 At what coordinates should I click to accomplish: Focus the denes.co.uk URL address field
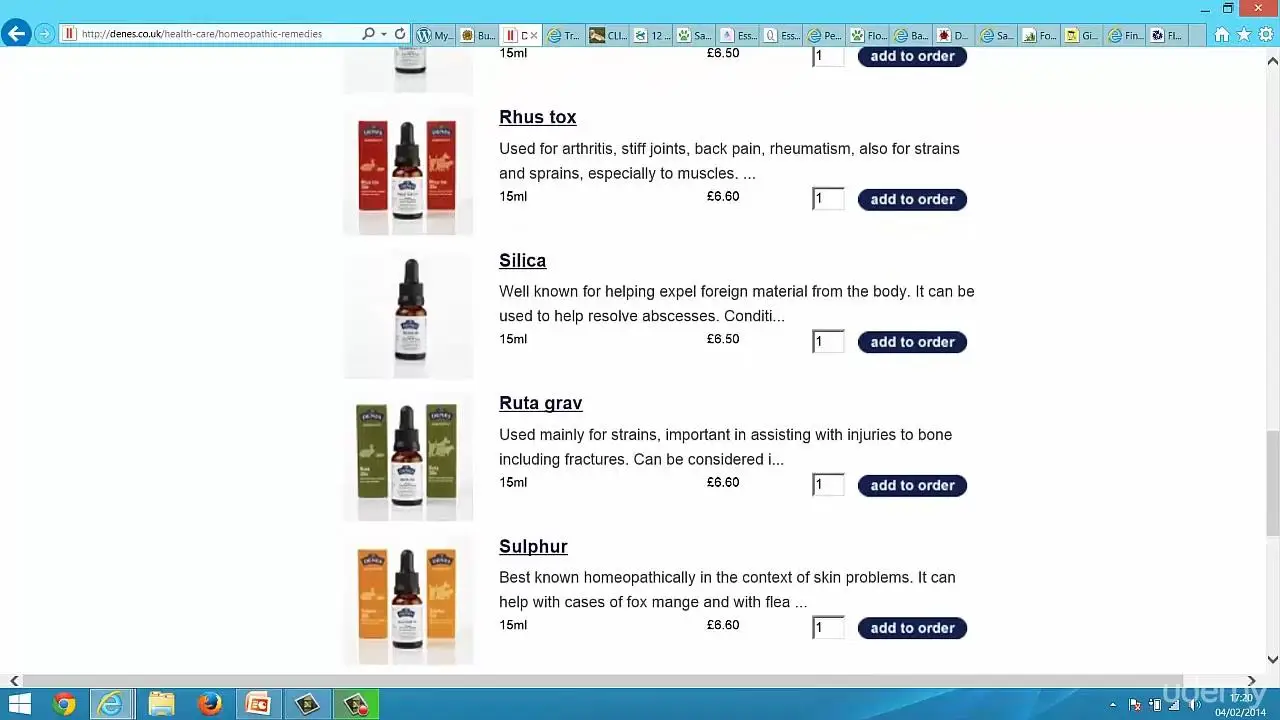coord(210,34)
